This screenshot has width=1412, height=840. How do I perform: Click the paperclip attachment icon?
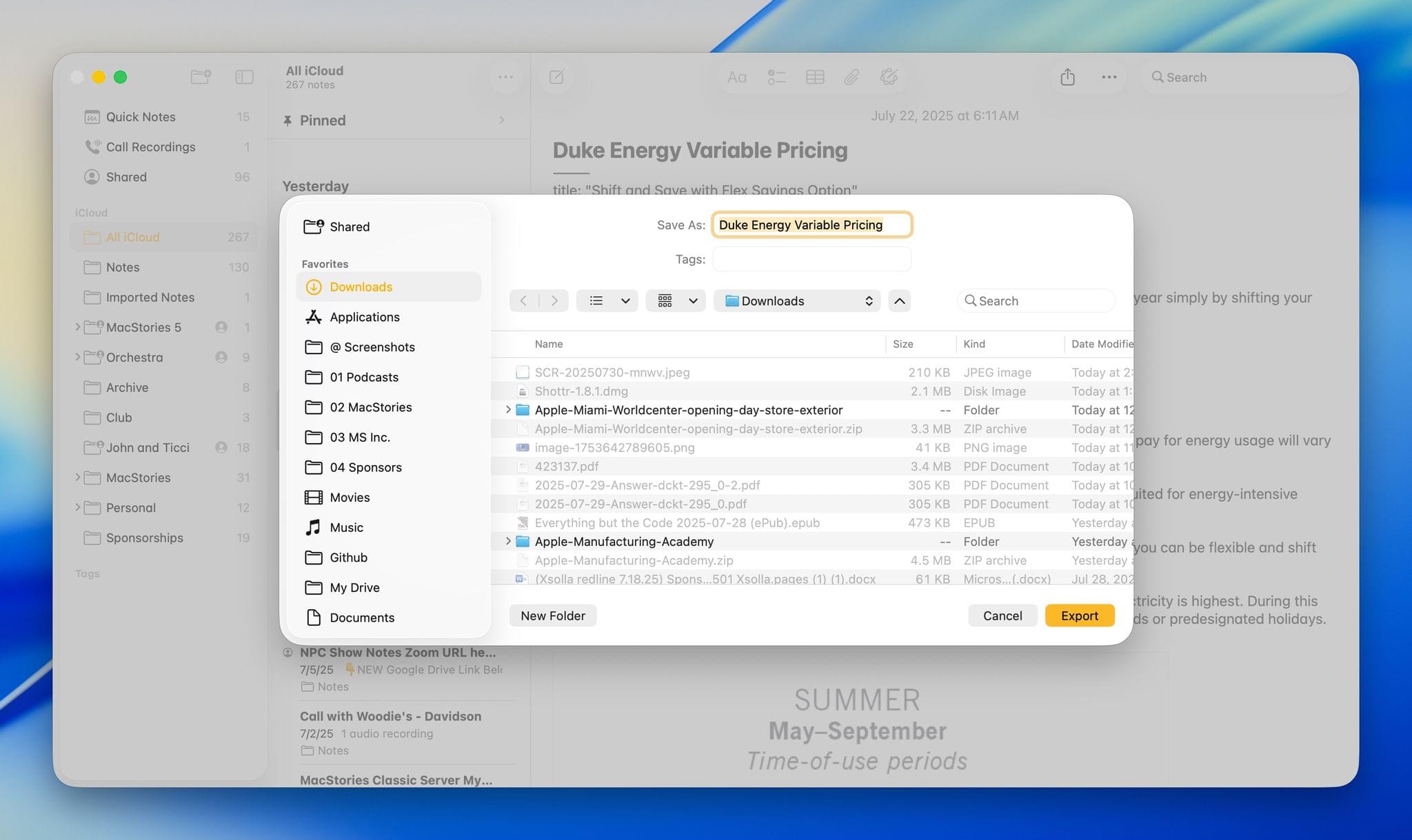(x=851, y=77)
